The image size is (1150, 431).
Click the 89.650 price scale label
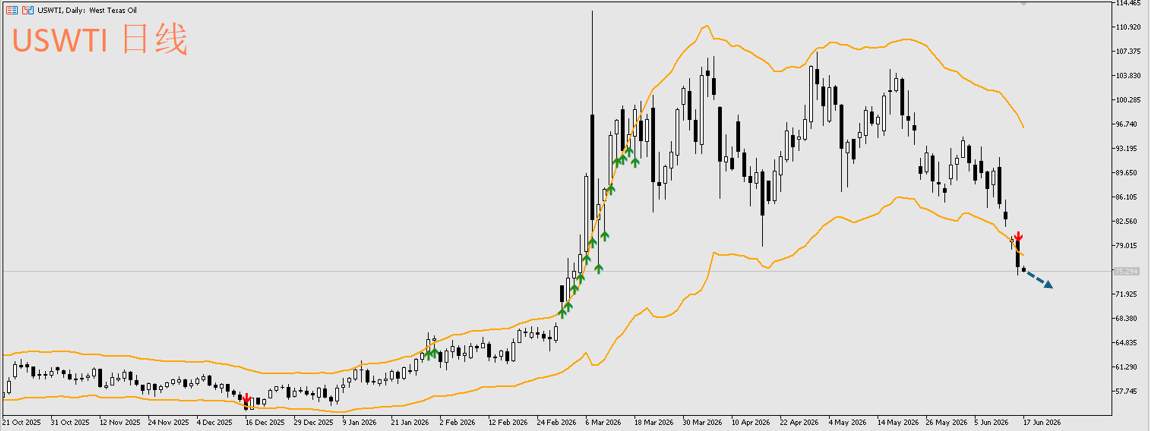point(1126,173)
